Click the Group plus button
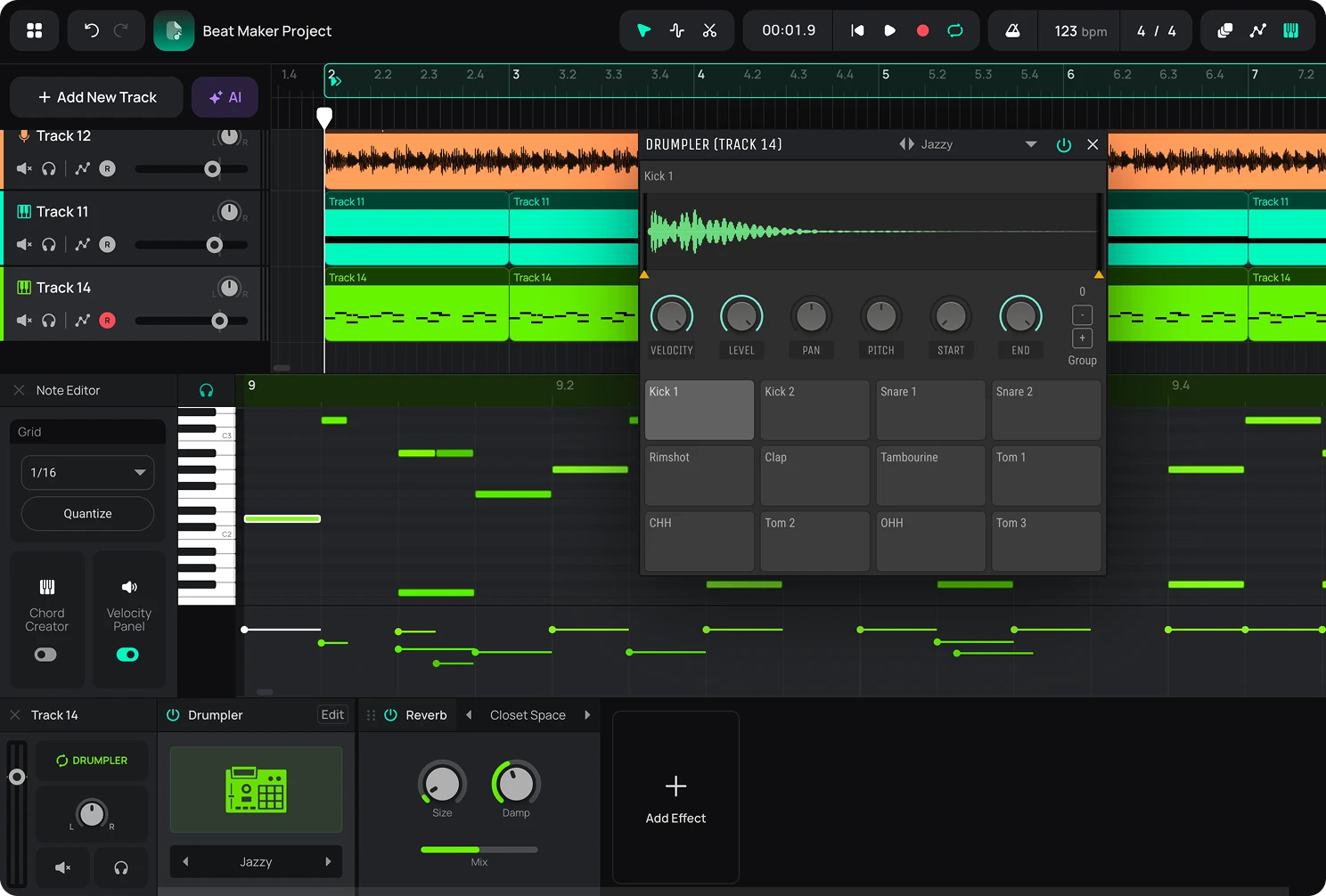The width and height of the screenshot is (1326, 896). (1082, 338)
